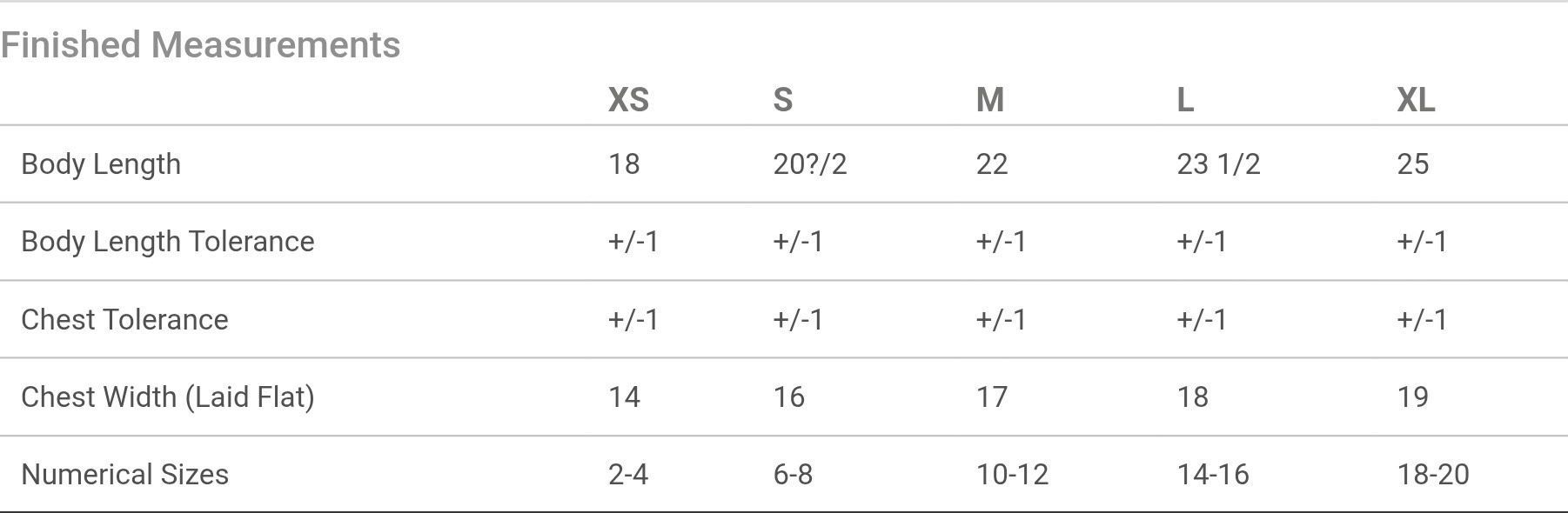Click the Finished Measurements heading

[200, 45]
